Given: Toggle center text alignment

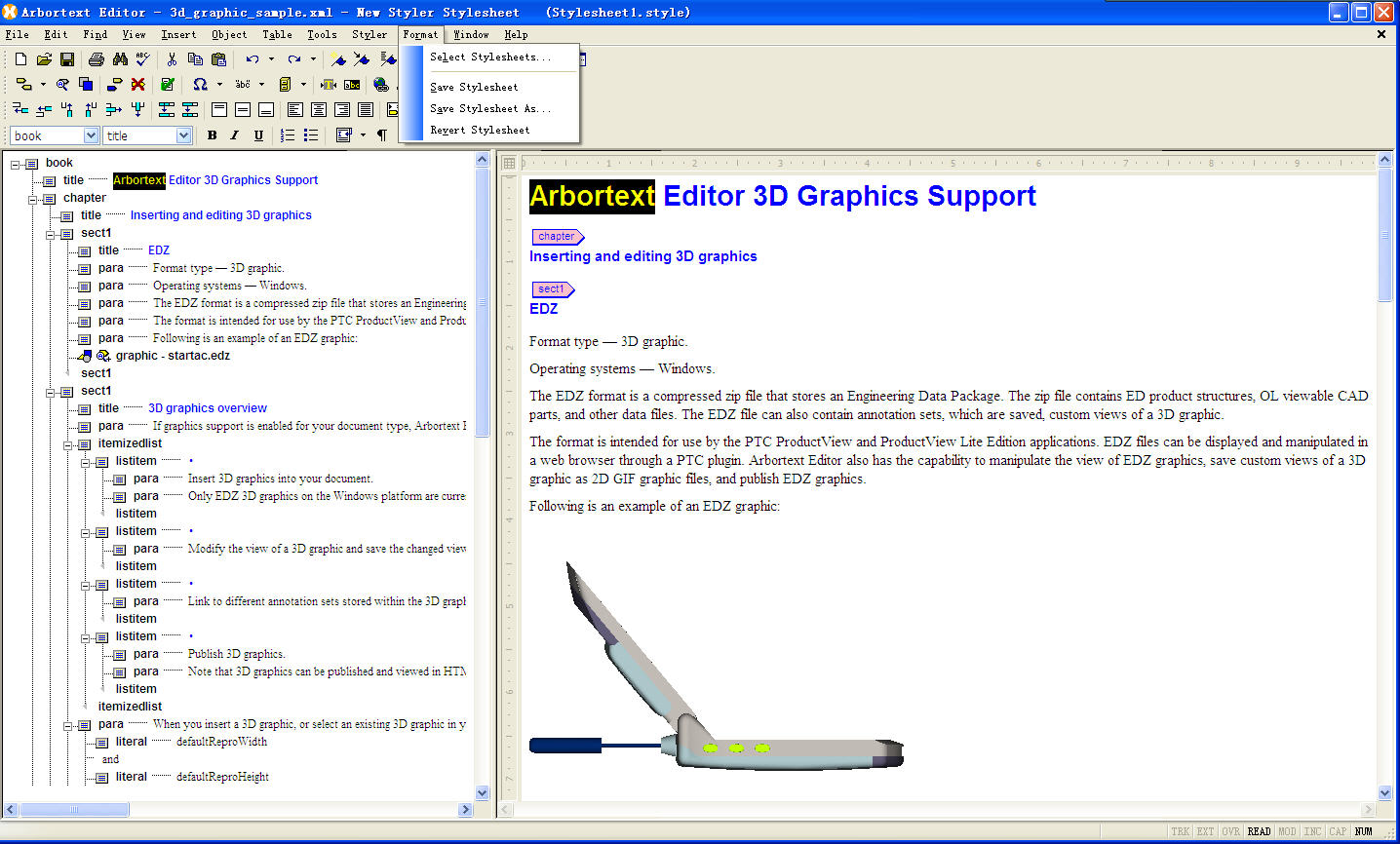Looking at the screenshot, I should 319,110.
